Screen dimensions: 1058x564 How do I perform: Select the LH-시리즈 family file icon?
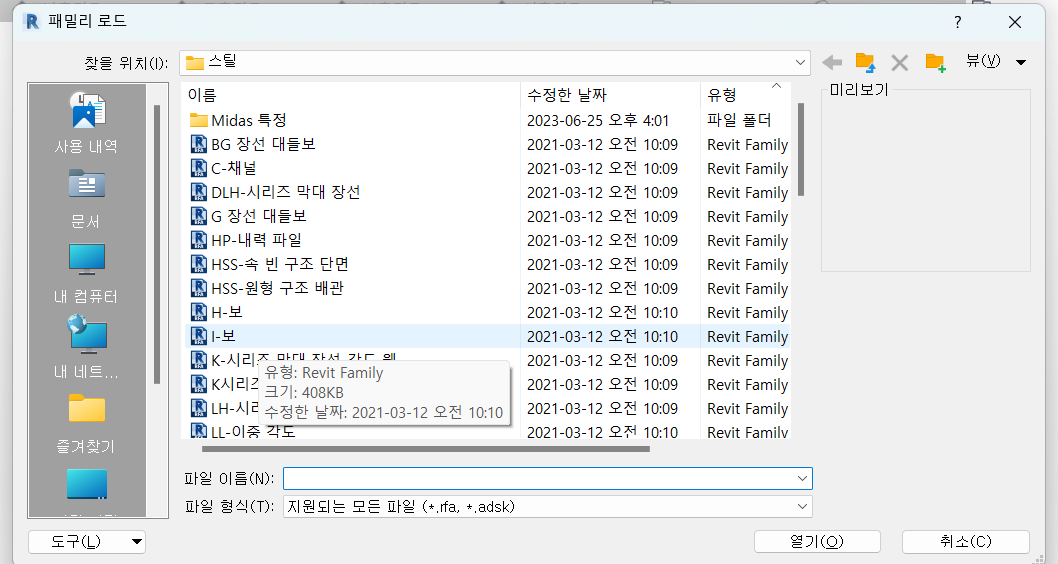(198, 408)
